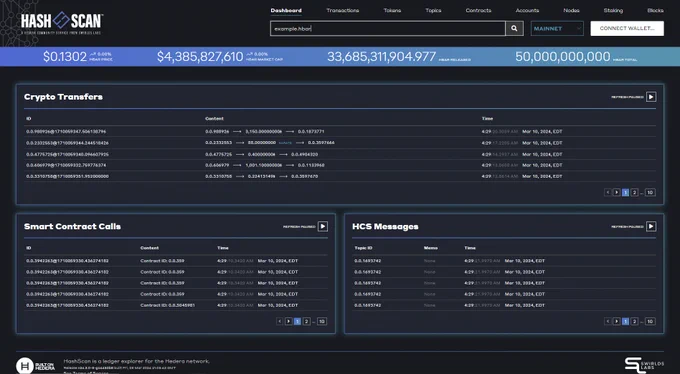Open crypto transfer ID starting 0.0.988926@
The height and width of the screenshot is (374, 680).
tap(66, 131)
